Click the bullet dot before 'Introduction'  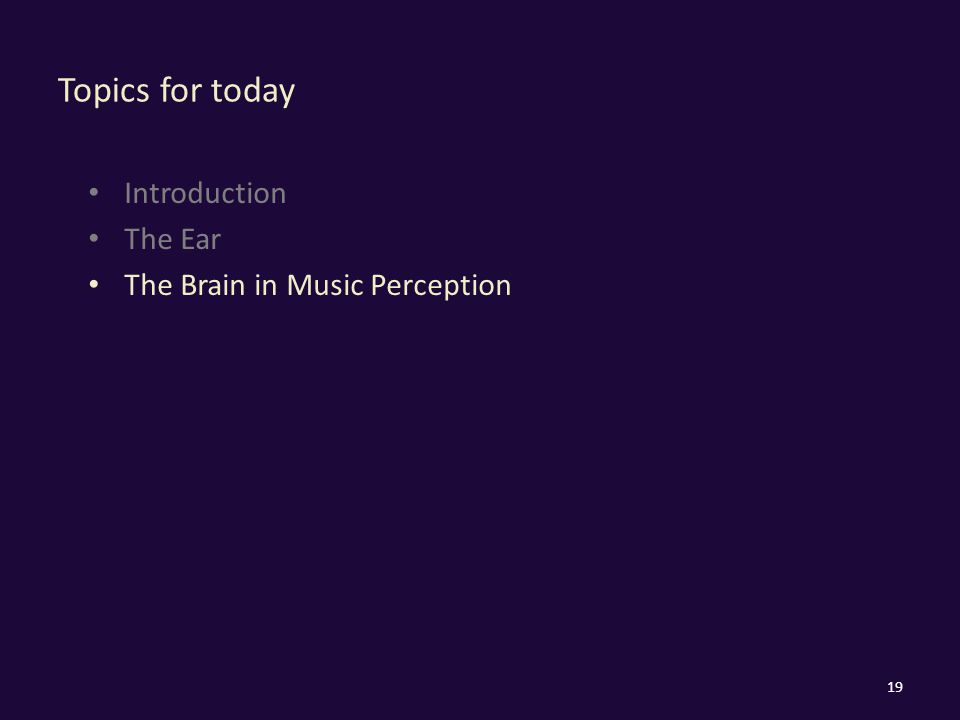coord(94,193)
